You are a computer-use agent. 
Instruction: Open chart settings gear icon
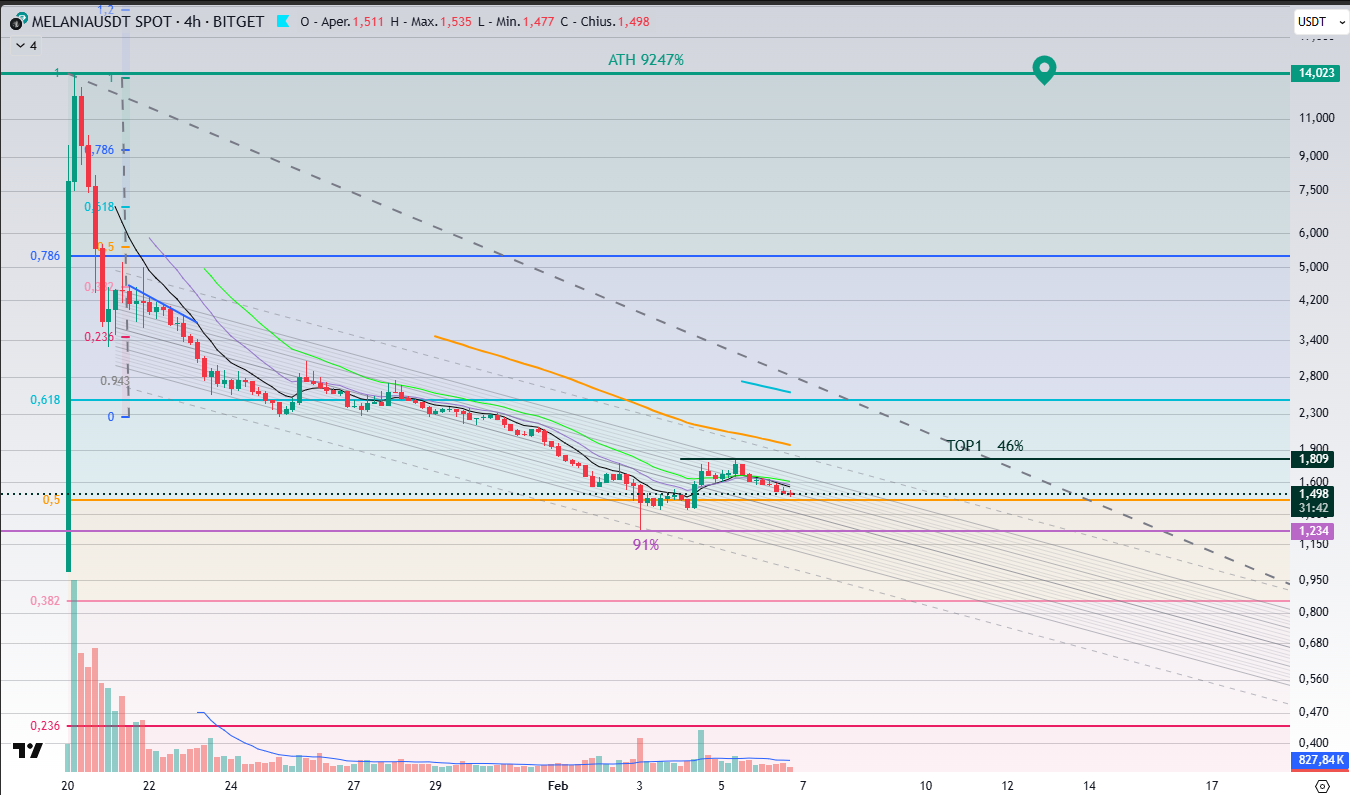1322,786
